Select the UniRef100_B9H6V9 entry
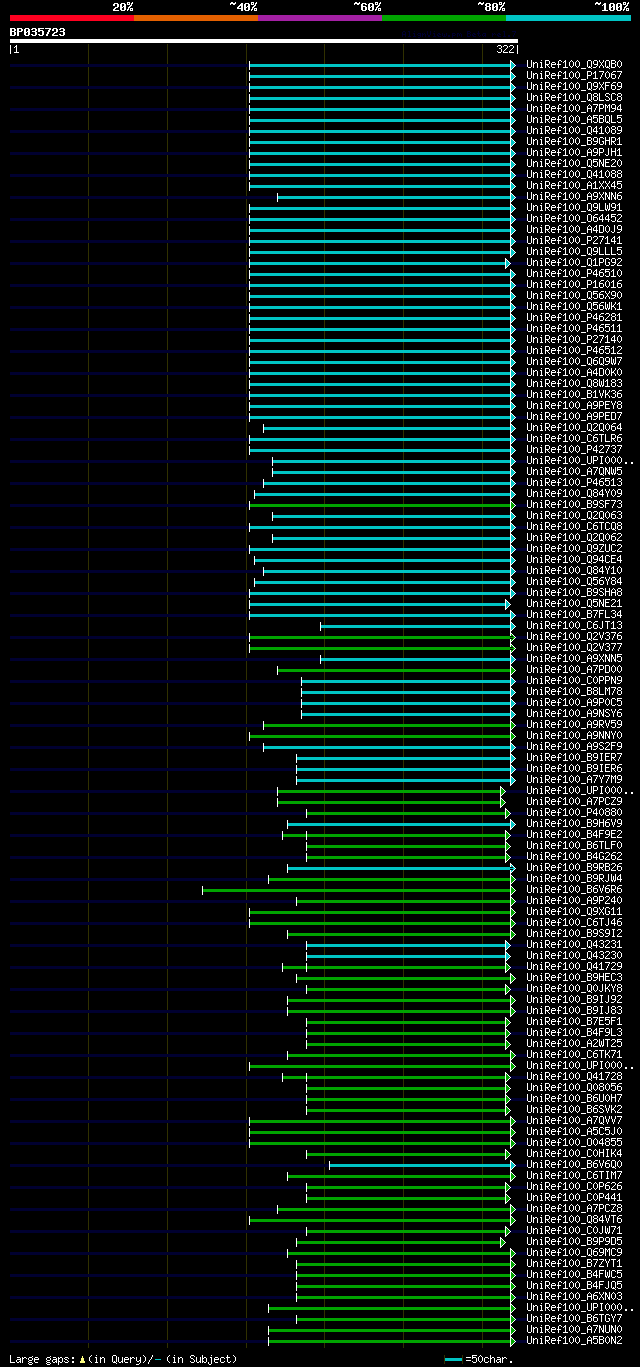This screenshot has width=640, height=1367. click(x=574, y=823)
